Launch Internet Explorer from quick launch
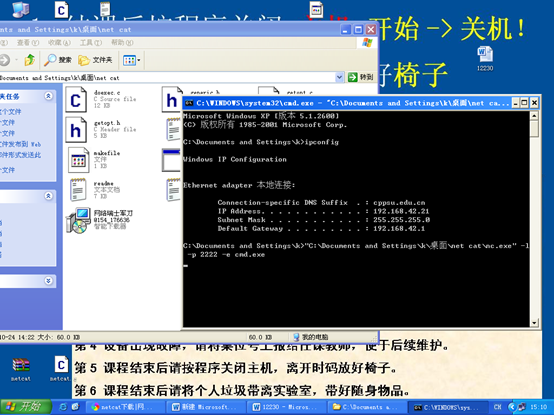 pyautogui.click(x=63, y=407)
